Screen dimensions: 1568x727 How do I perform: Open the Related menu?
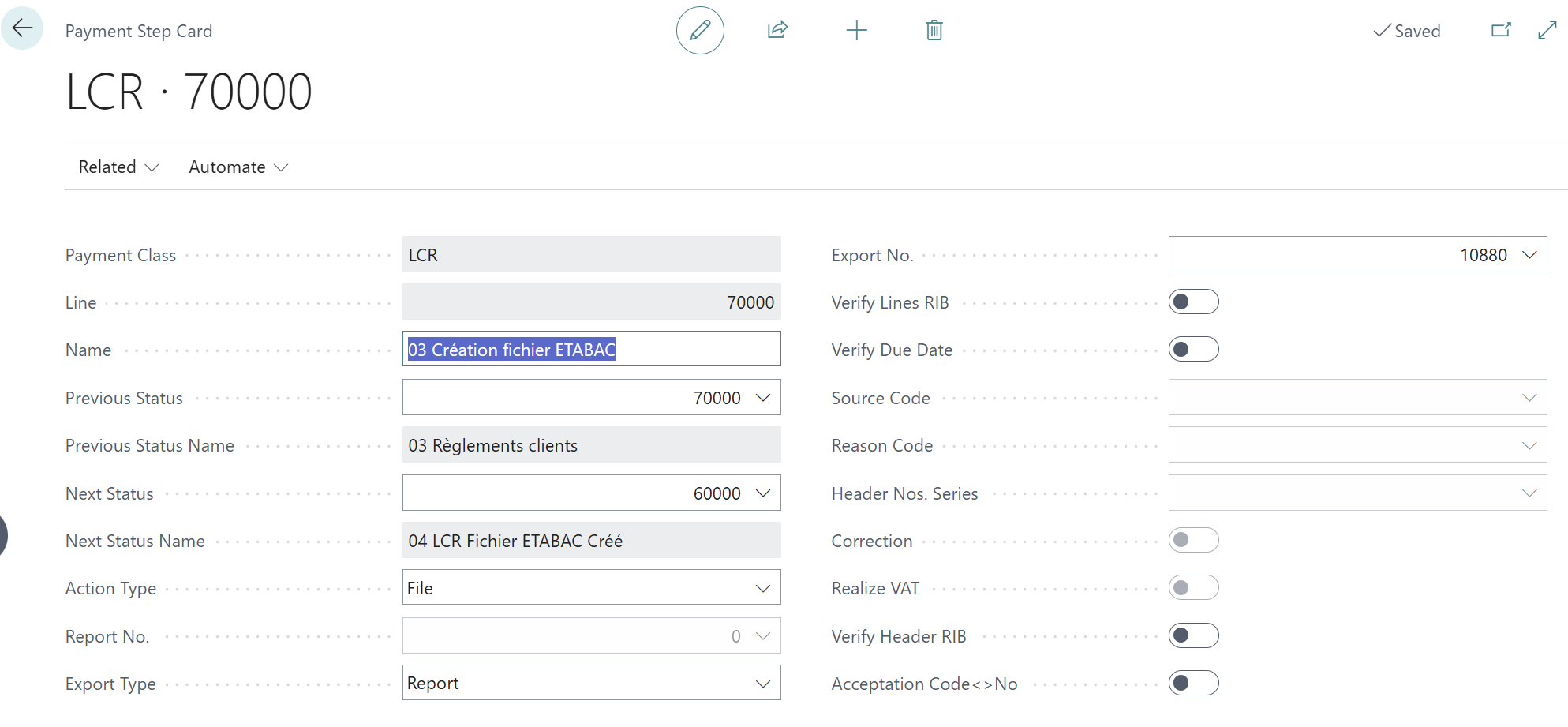click(x=117, y=167)
